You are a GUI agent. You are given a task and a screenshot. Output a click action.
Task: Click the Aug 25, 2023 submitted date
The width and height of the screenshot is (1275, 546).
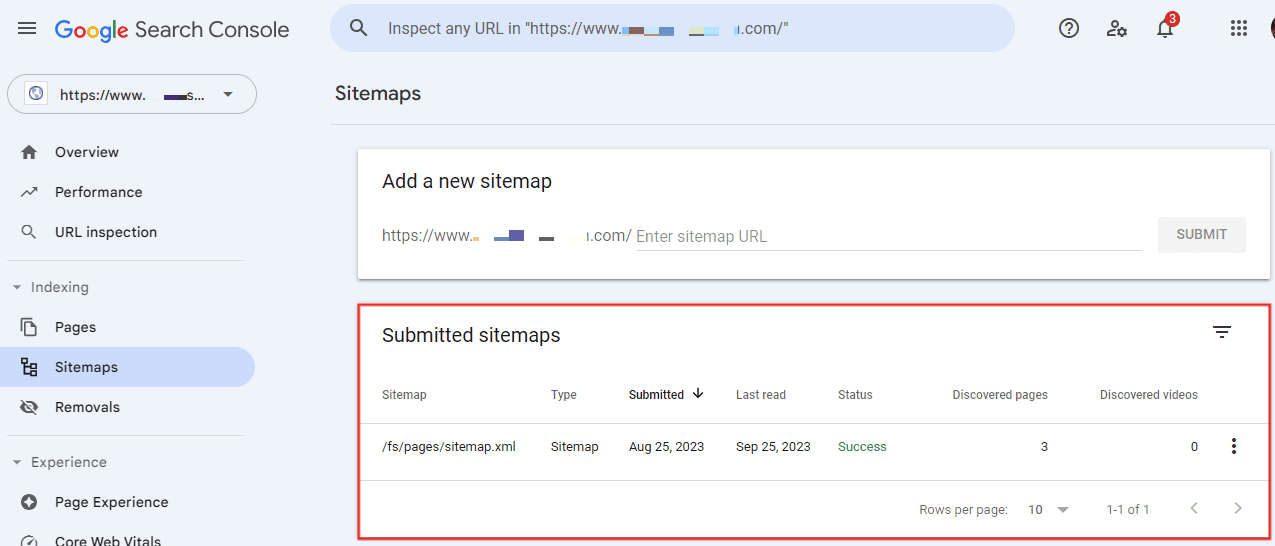(666, 447)
